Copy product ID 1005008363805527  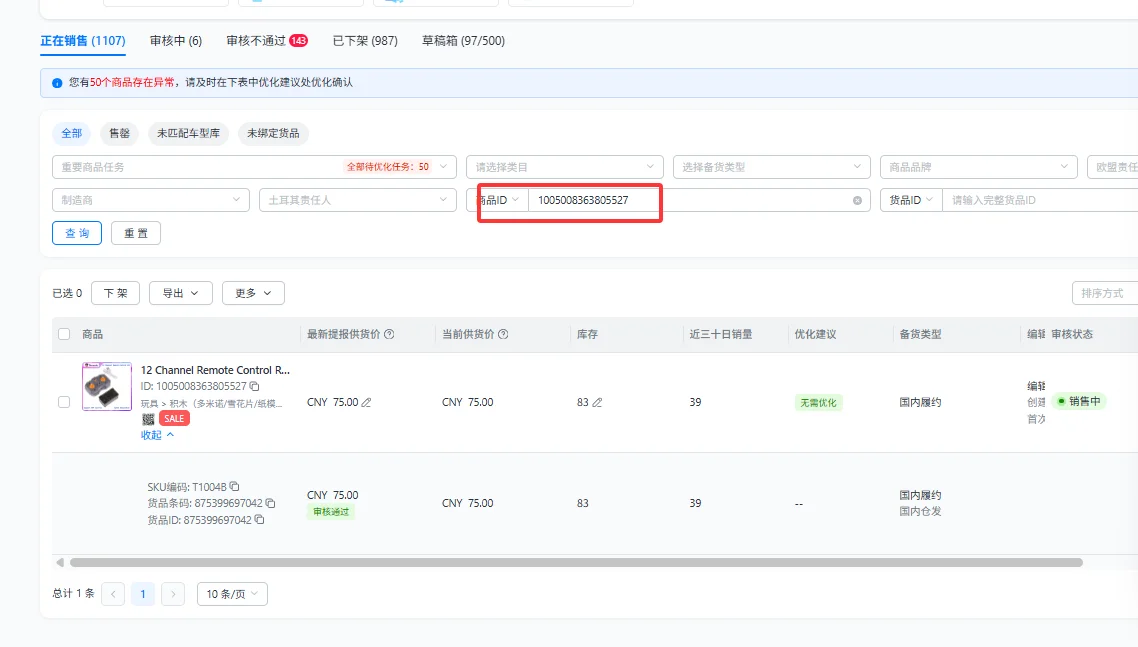[x=255, y=386]
